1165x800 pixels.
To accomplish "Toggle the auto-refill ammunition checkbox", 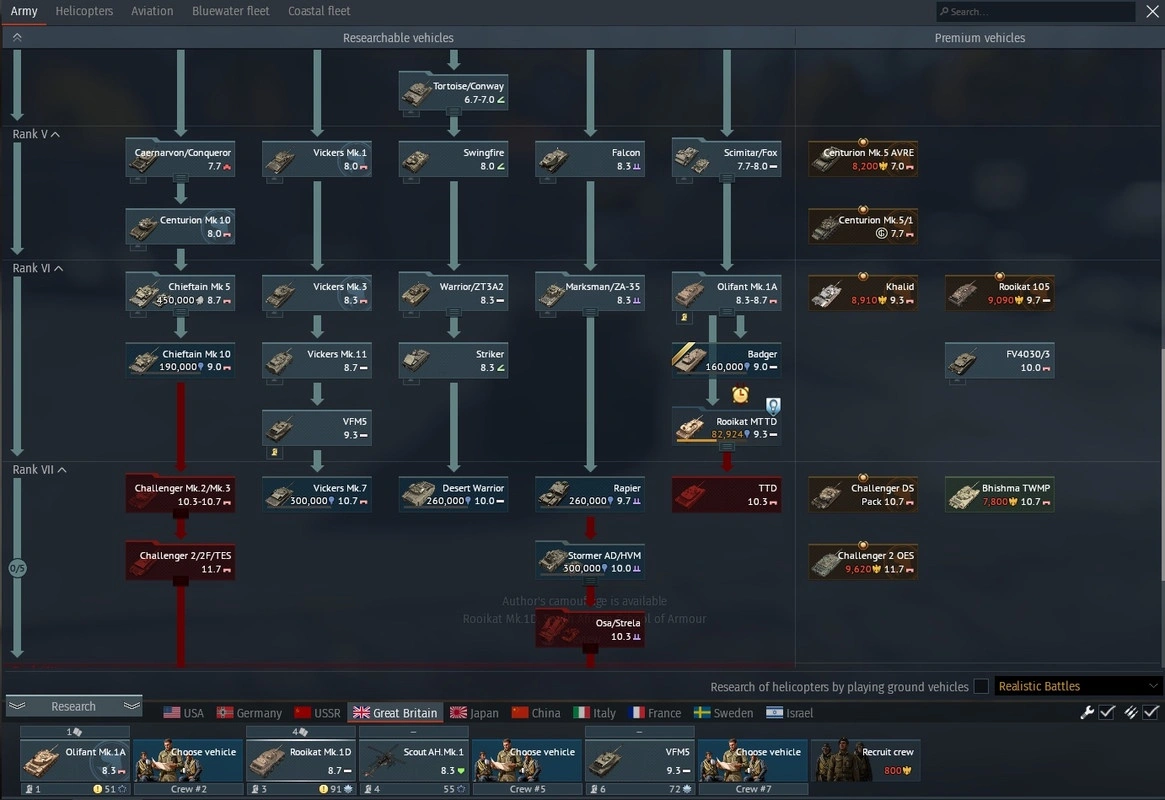I will coord(1151,712).
